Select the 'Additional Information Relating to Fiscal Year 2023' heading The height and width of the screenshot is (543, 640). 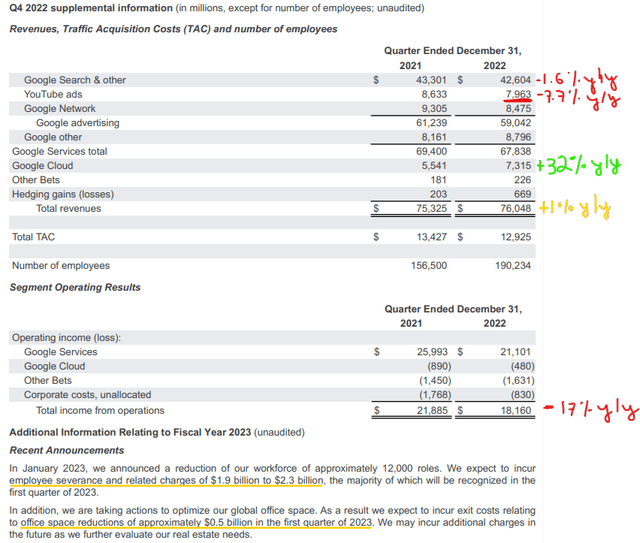click(130, 432)
